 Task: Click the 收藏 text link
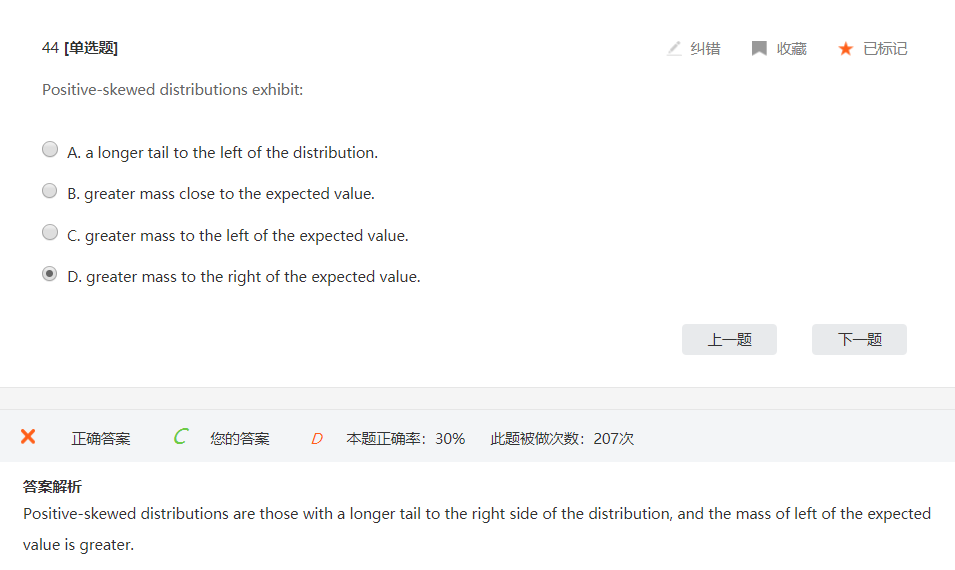[x=792, y=48]
